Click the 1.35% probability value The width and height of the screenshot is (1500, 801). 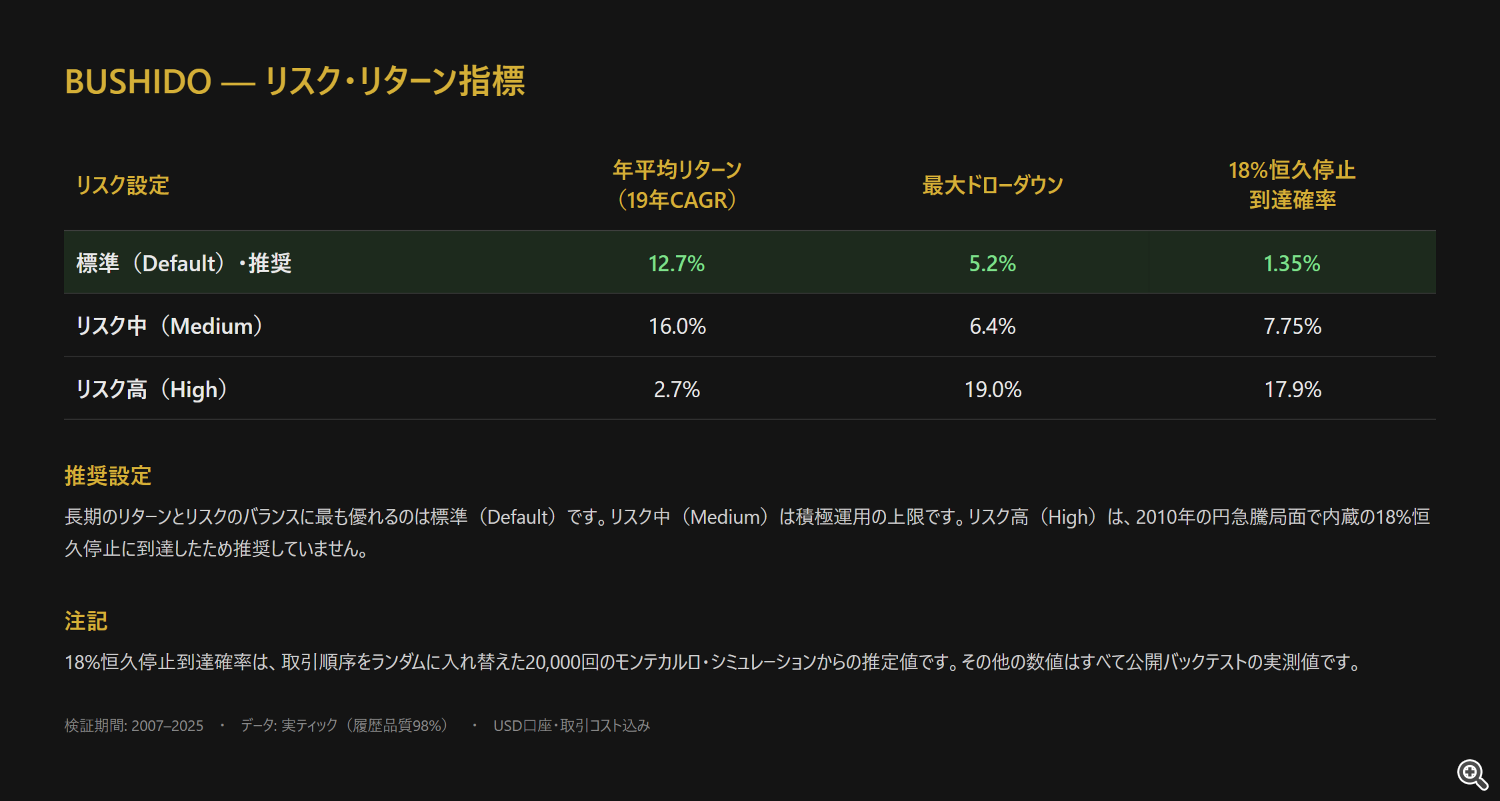(x=1292, y=264)
